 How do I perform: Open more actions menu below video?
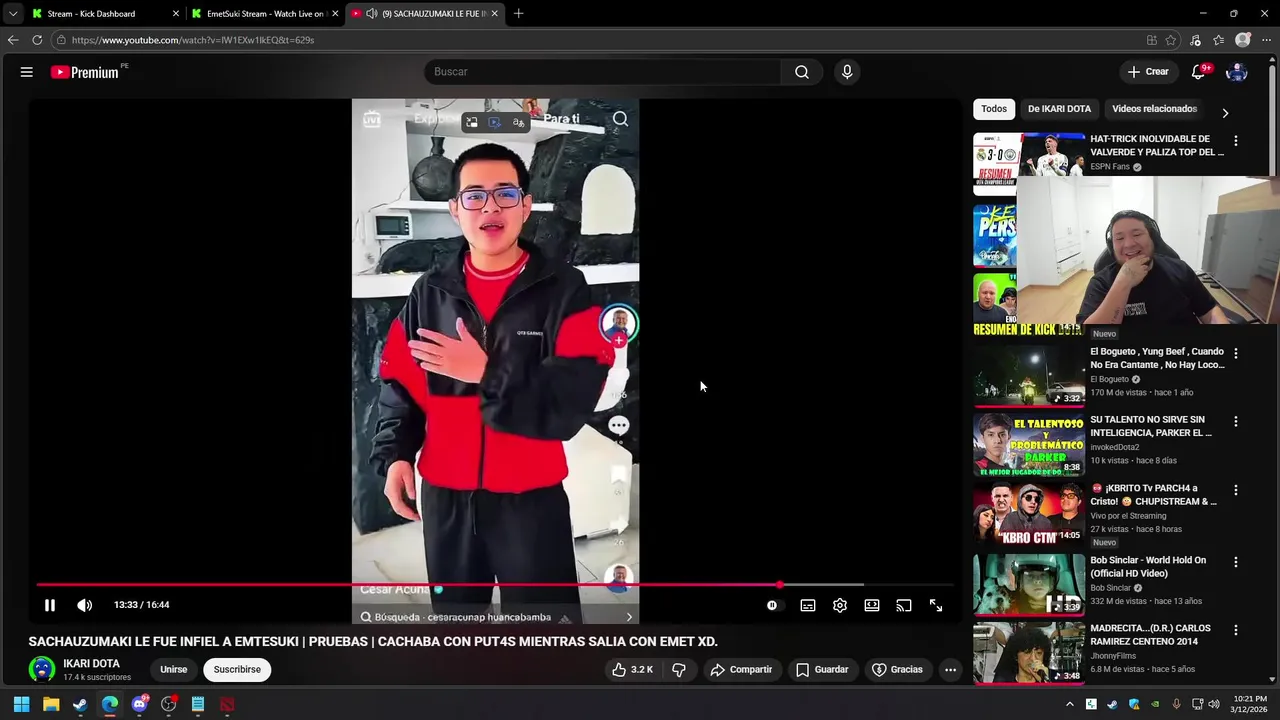pyautogui.click(x=951, y=670)
